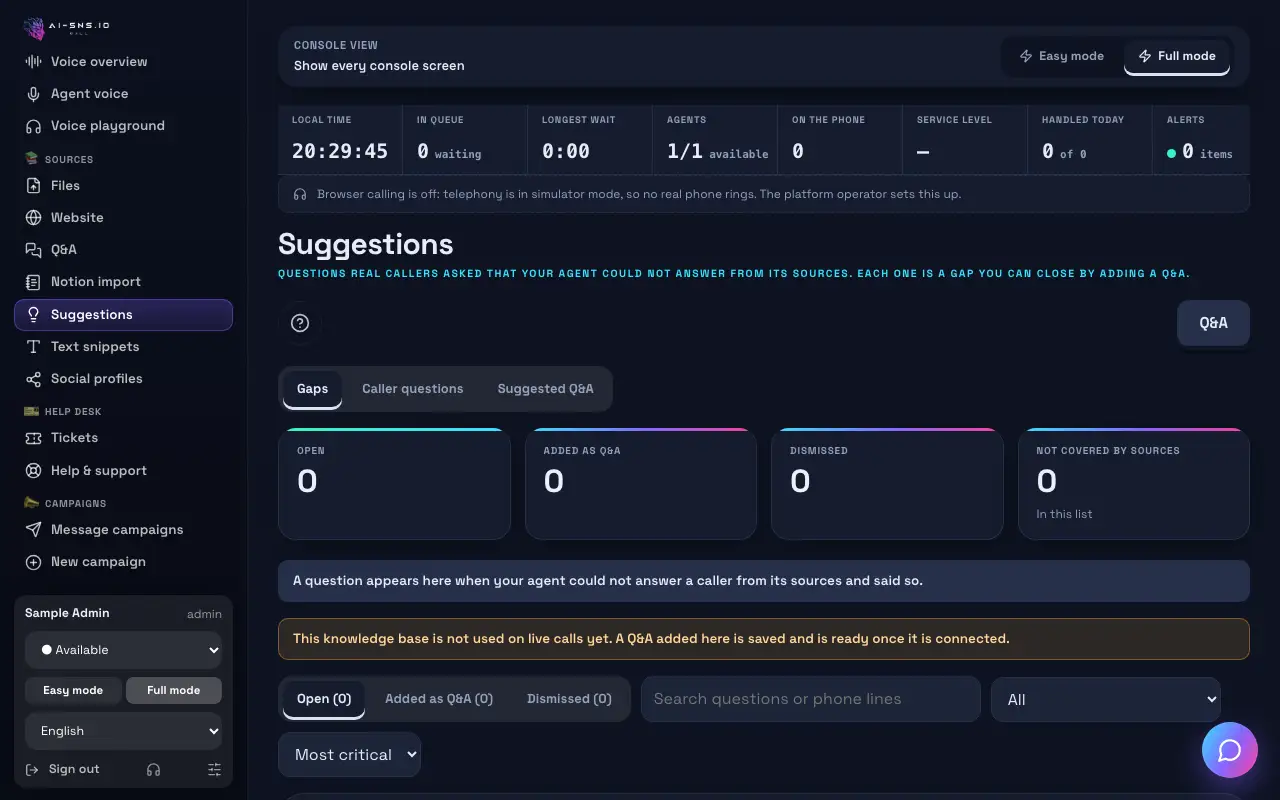This screenshot has width=1280, height=800.
Task: Open Voice playground headphones icon
Action: pos(33,126)
